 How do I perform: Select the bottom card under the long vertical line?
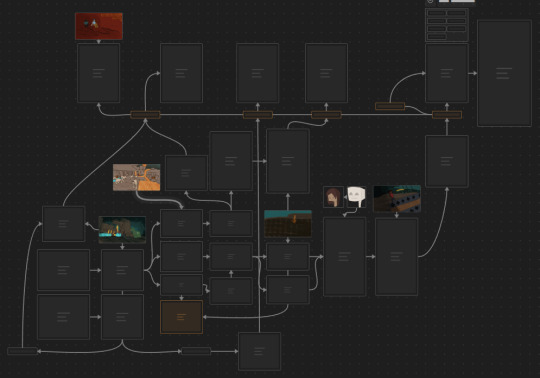(260, 351)
